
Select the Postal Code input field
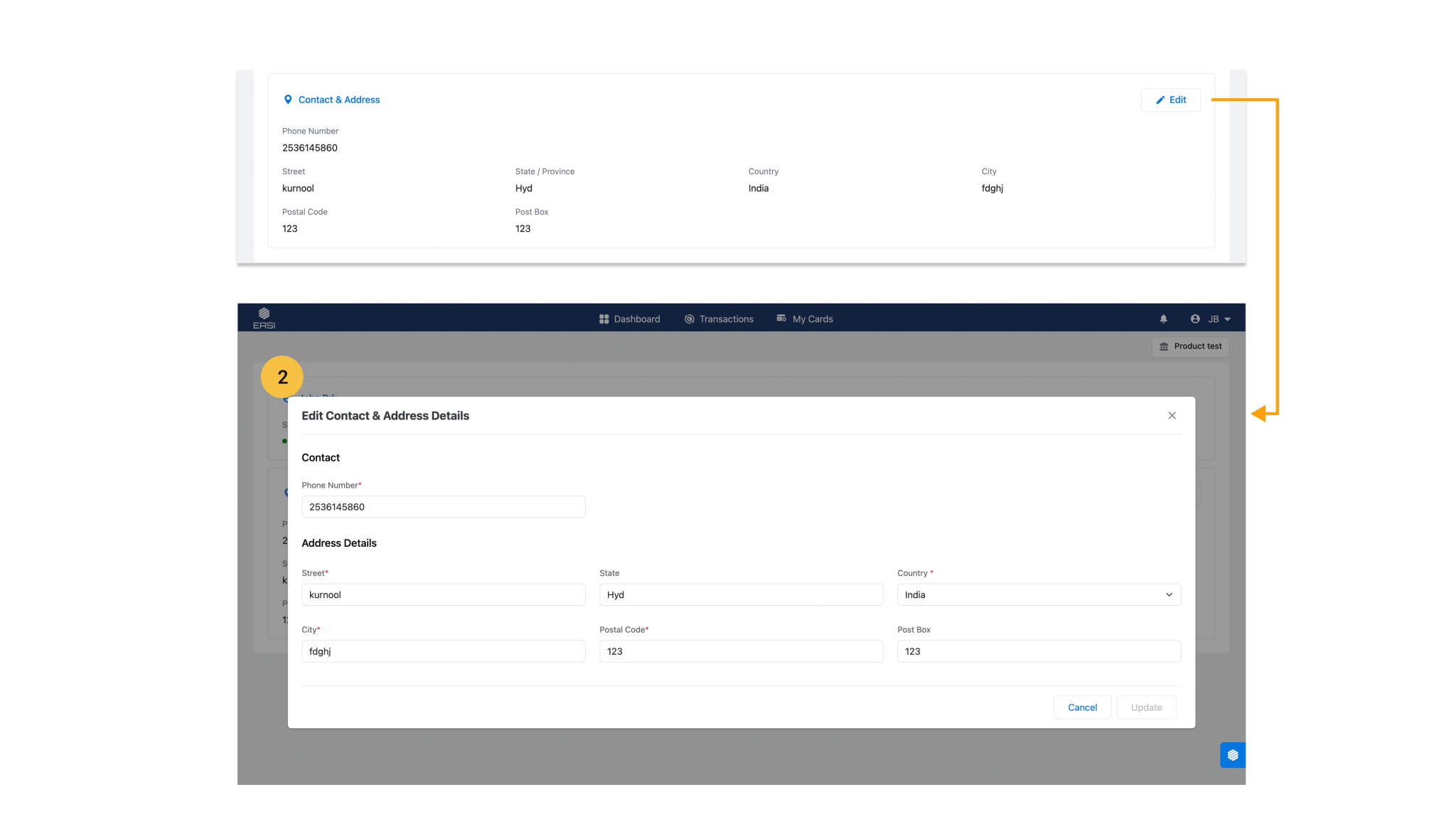pyautogui.click(x=741, y=651)
